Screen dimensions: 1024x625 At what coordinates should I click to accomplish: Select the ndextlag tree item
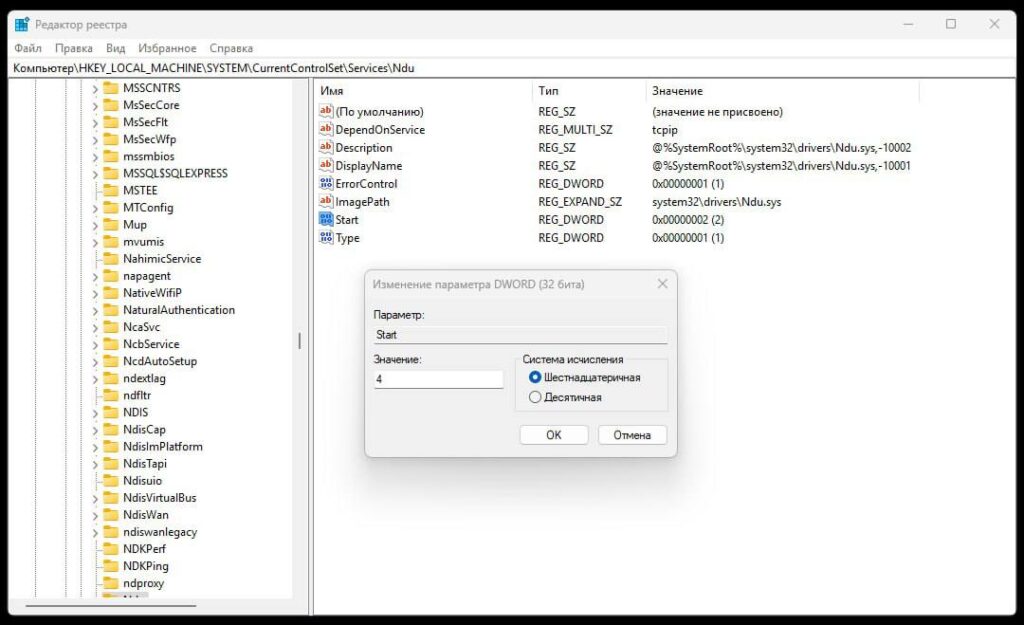(144, 378)
